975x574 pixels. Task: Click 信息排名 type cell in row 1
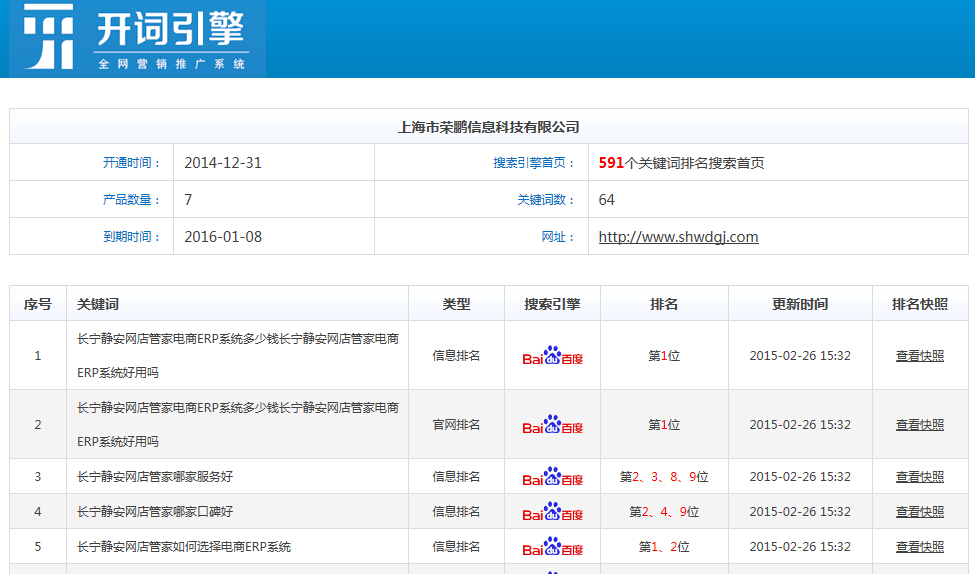coord(456,356)
